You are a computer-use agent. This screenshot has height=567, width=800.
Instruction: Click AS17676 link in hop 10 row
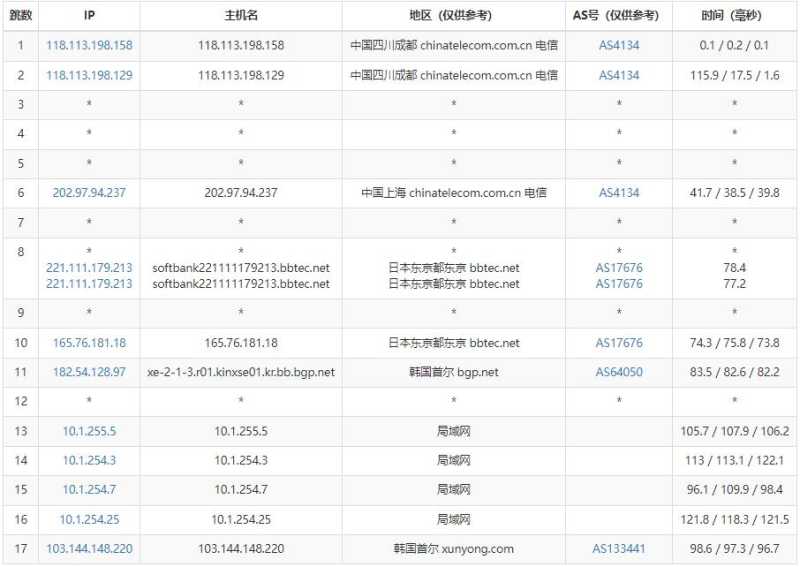(619, 343)
